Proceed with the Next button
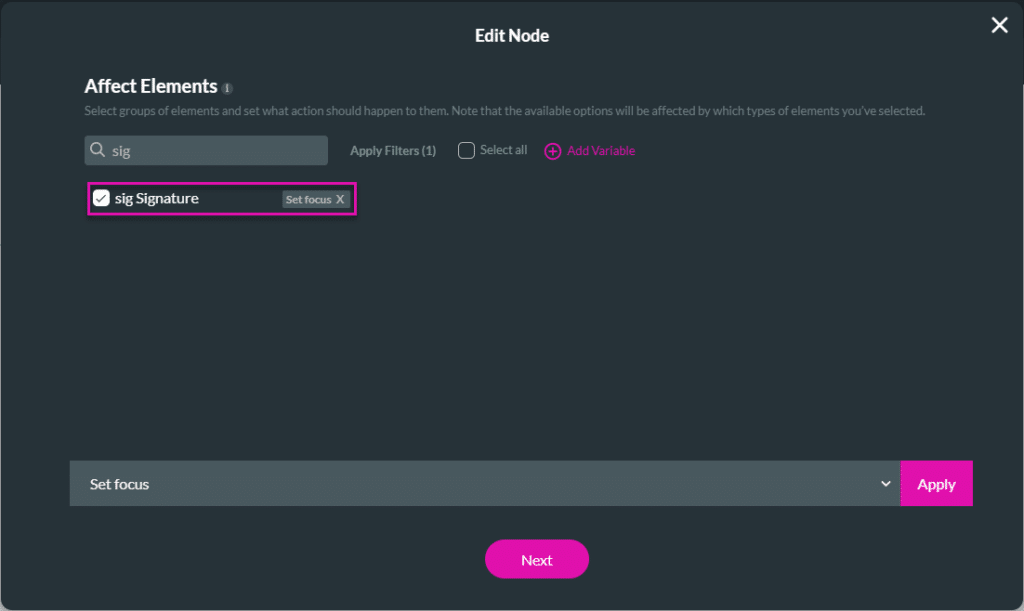Screen dimensions: 1024x611 click(537, 560)
